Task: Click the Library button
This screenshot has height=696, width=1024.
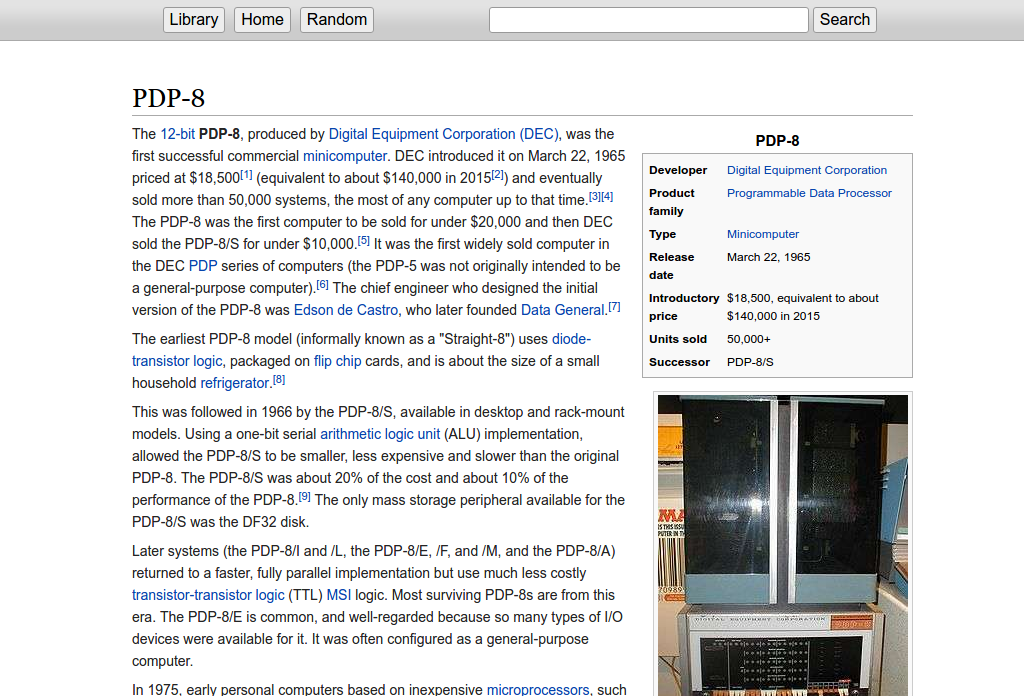Action: pyautogui.click(x=194, y=20)
